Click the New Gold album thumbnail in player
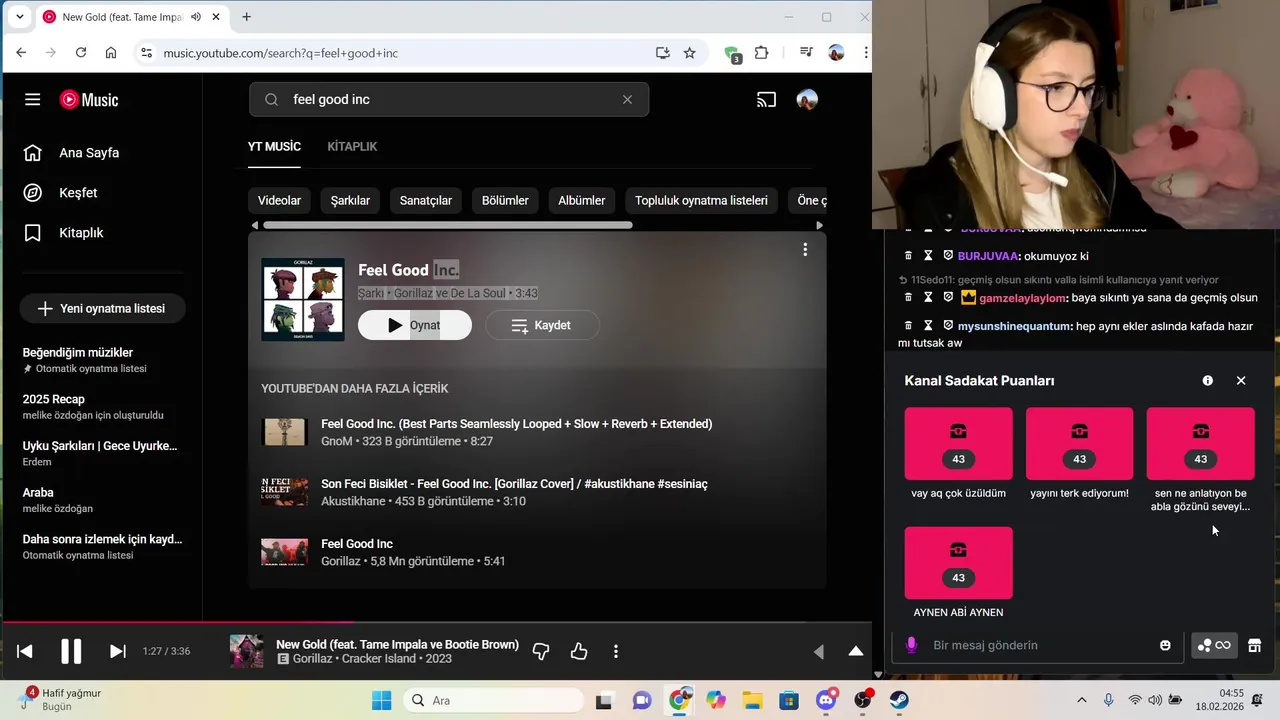Screen dimensions: 1280x720 coord(247,652)
